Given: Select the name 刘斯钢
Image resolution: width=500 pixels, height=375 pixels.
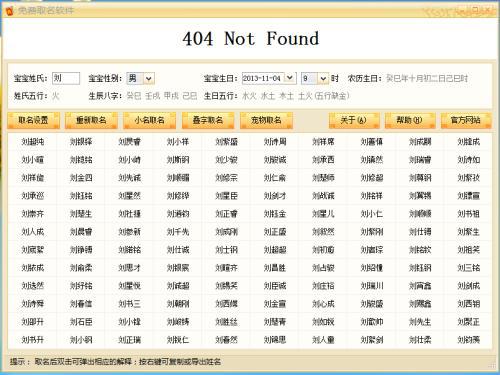Looking at the screenshot, I should 178,160.
